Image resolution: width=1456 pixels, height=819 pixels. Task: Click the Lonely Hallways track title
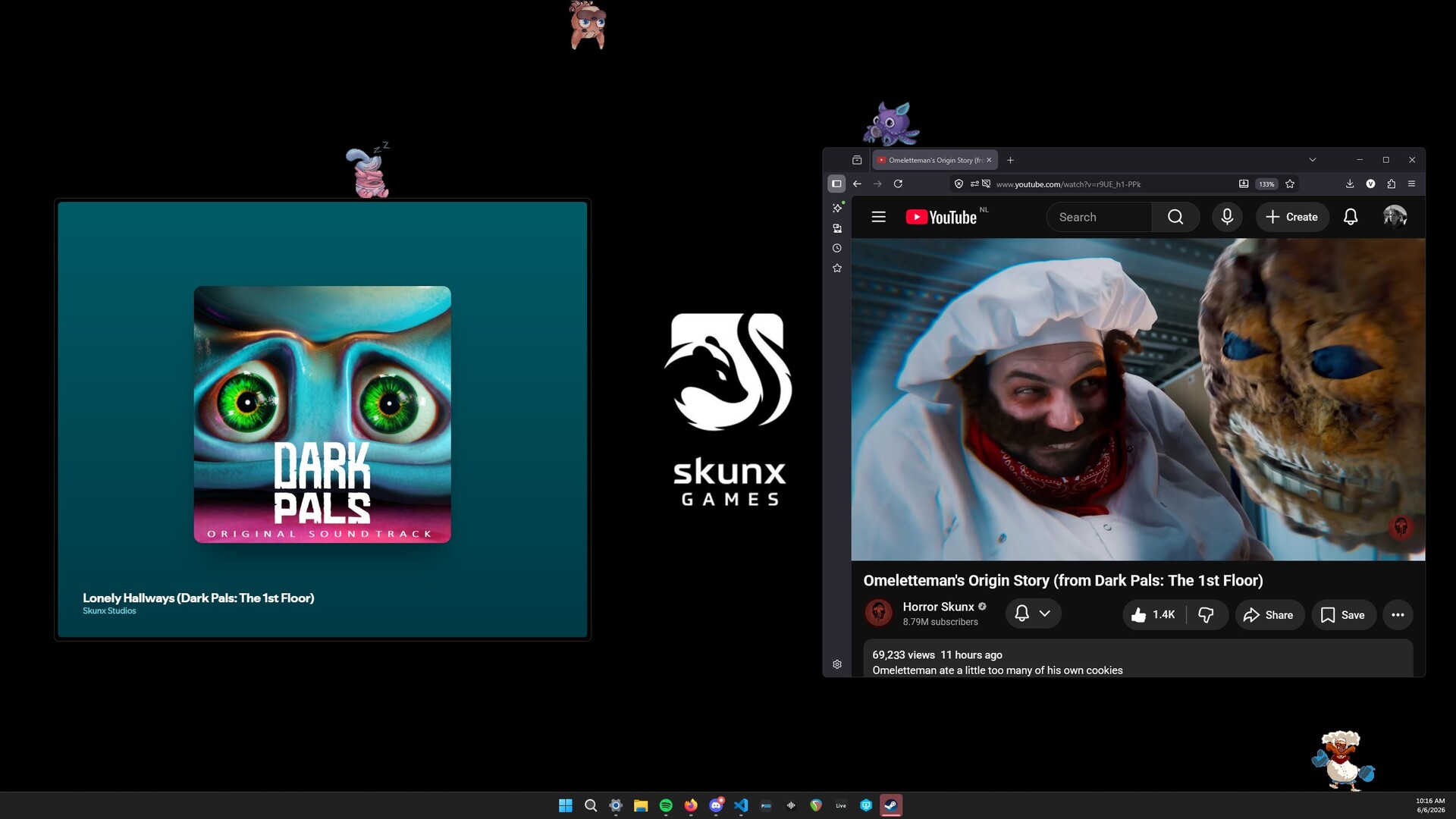click(x=199, y=598)
